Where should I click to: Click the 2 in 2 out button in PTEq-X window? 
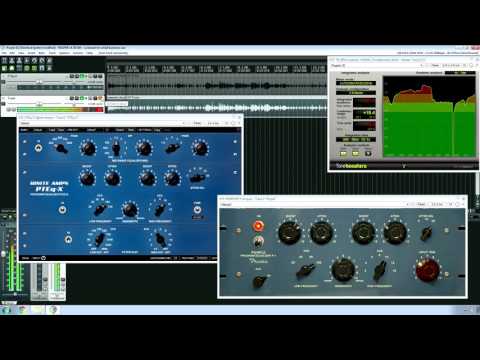(x=213, y=123)
